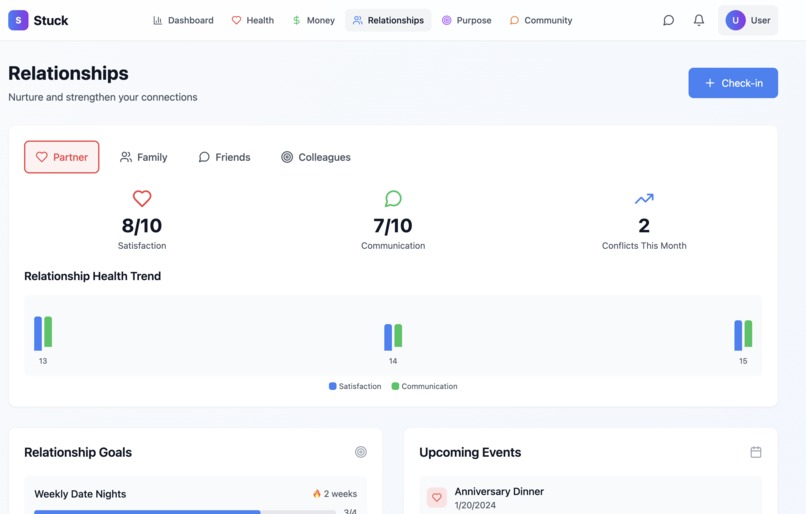Click the Relationship Health Trend heading
Viewport: 806px width, 514px height.
[93, 276]
